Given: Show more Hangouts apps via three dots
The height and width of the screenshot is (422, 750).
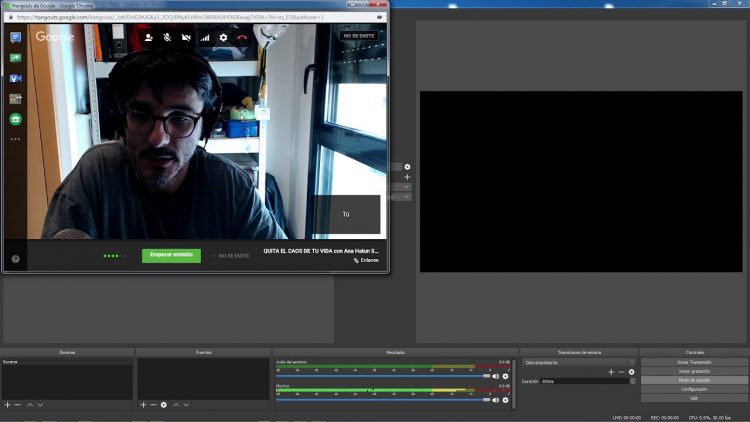Looking at the screenshot, I should [15, 139].
